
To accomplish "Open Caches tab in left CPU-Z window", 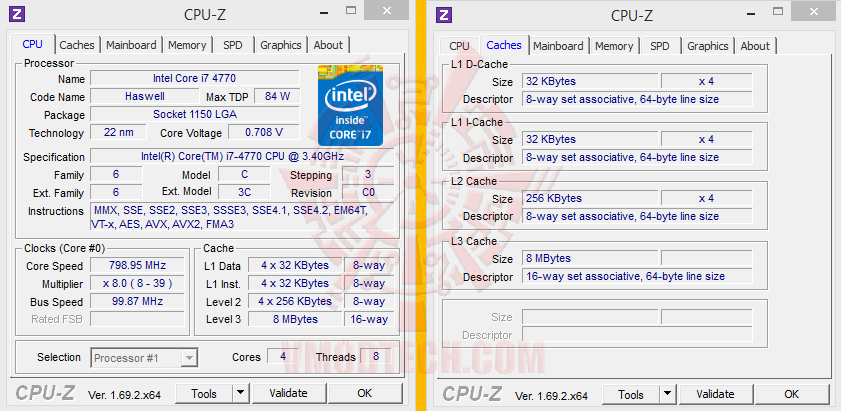I will pos(77,45).
